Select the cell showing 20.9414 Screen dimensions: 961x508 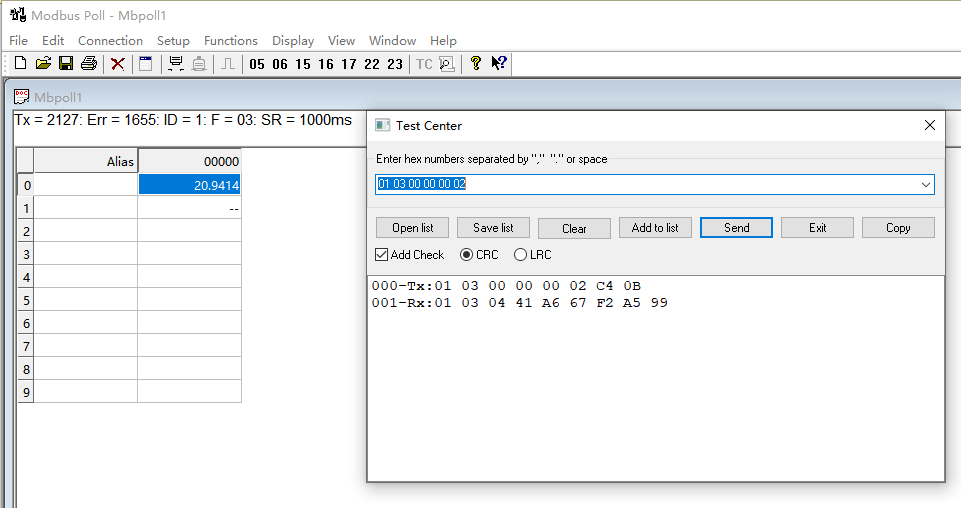click(189, 185)
